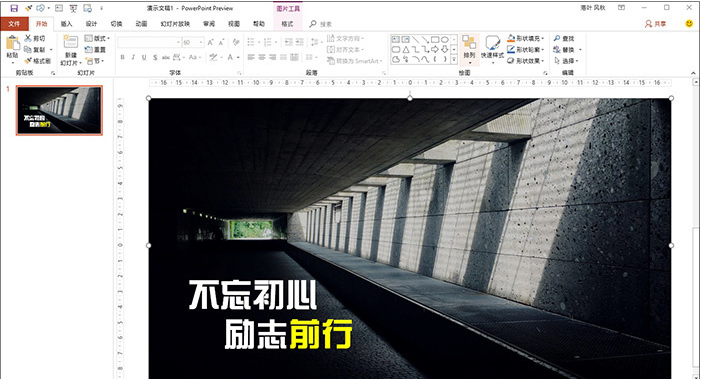The height and width of the screenshot is (379, 701).
Task: Cut selection with 剪切
Action: pos(35,38)
